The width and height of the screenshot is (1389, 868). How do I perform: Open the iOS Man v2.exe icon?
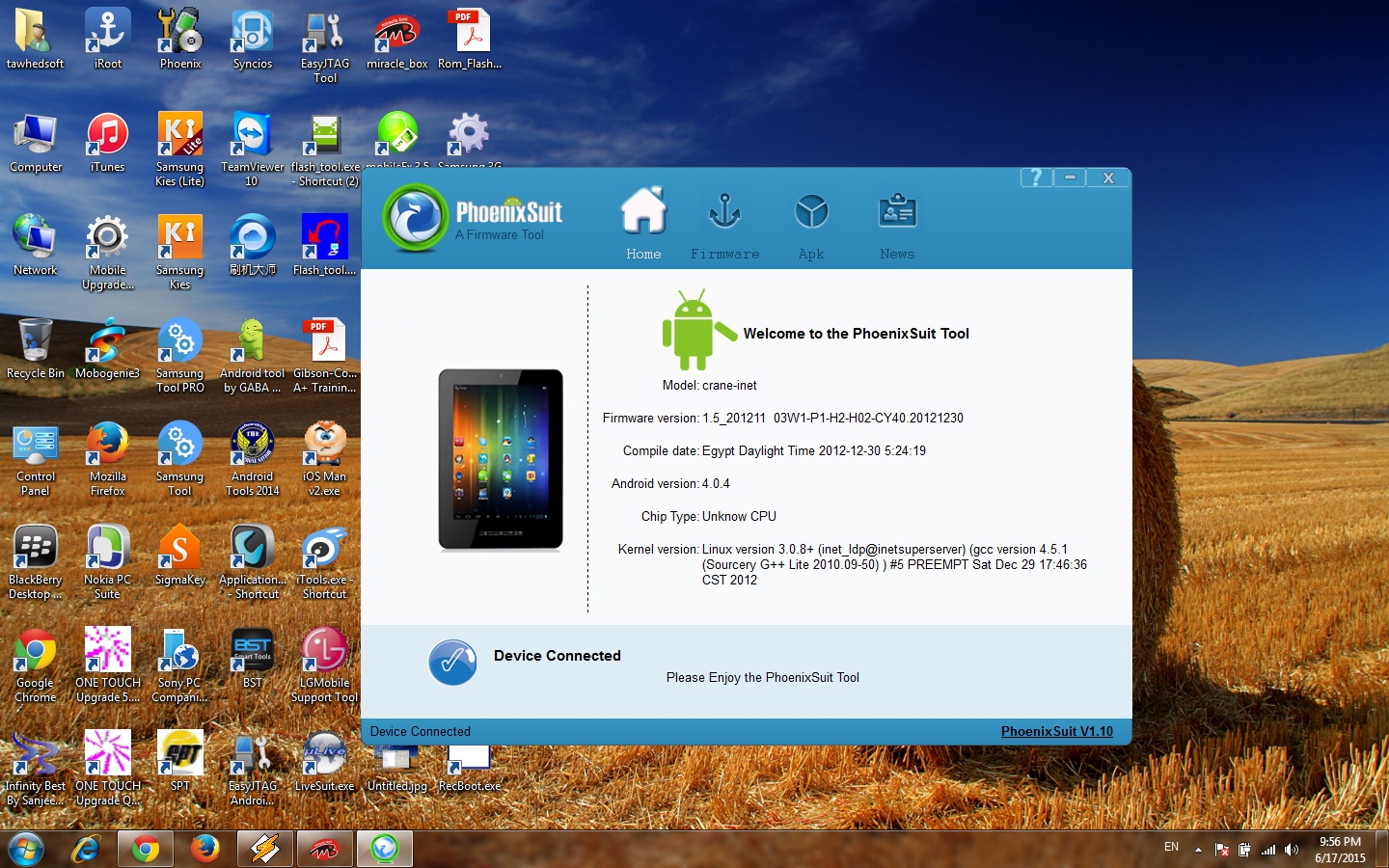pos(325,459)
